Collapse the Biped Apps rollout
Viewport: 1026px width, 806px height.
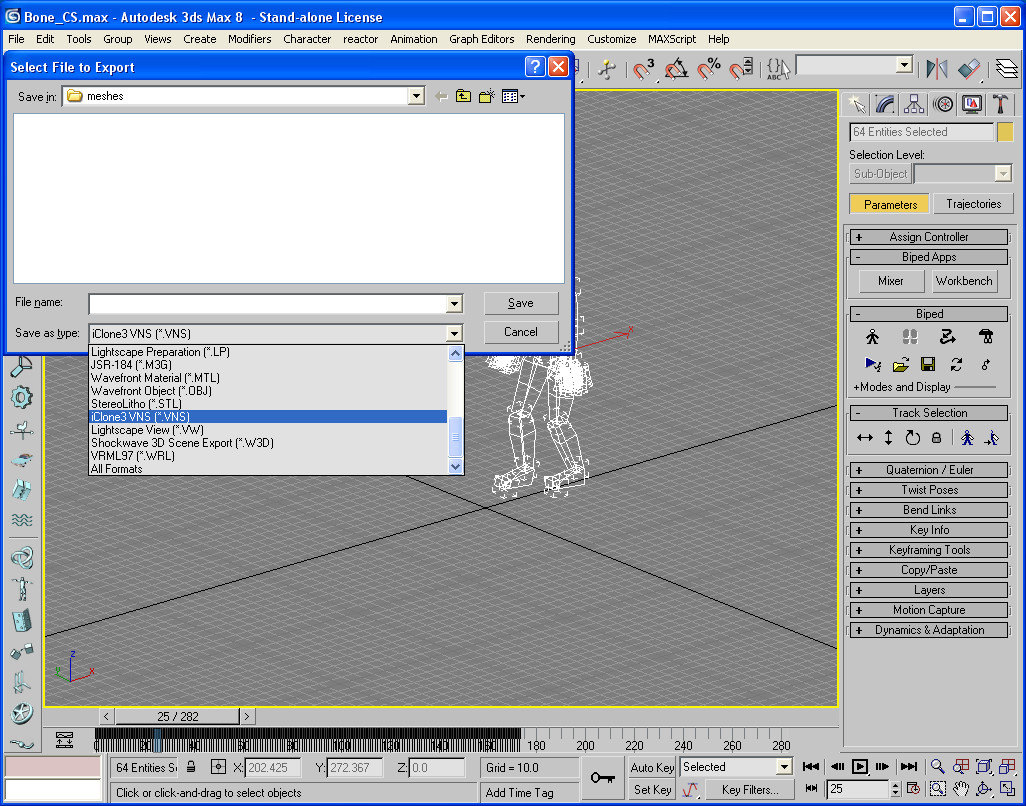[x=929, y=257]
